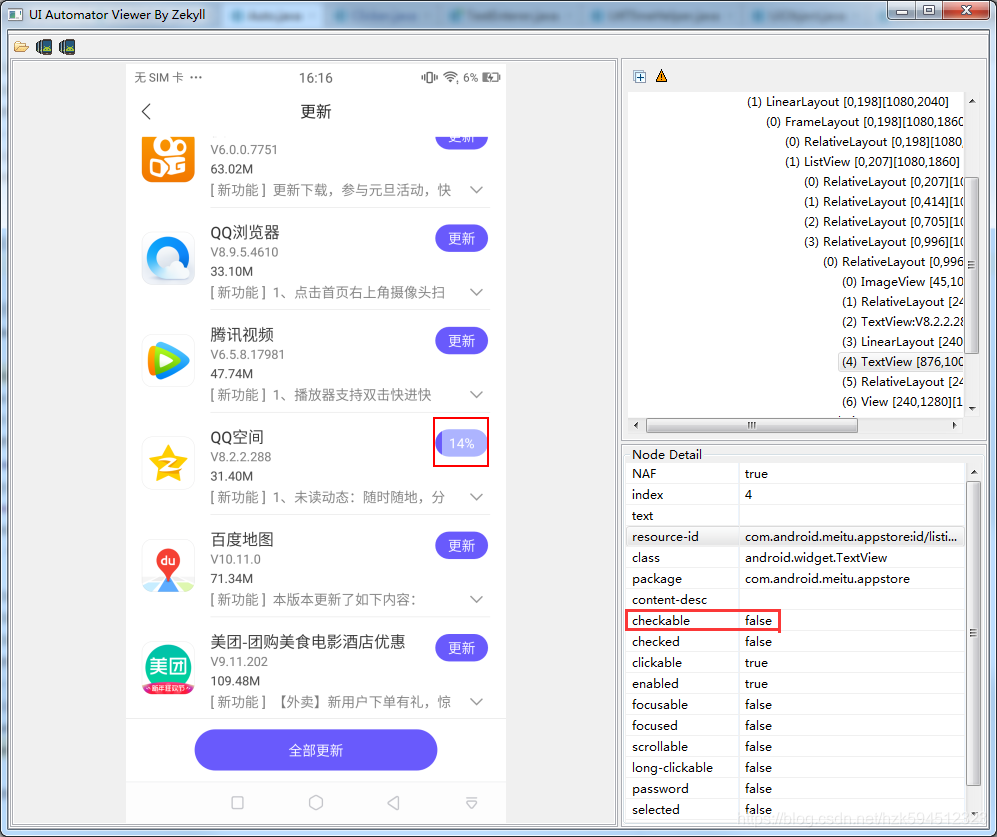
Task: Tap square recent-apps navigation icon
Action: click(x=238, y=803)
